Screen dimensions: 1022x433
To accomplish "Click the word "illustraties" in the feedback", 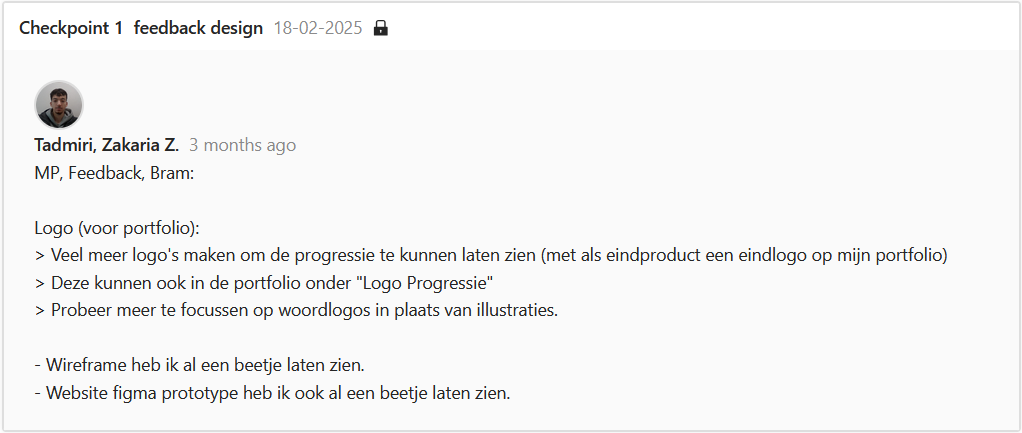I will (513, 310).
